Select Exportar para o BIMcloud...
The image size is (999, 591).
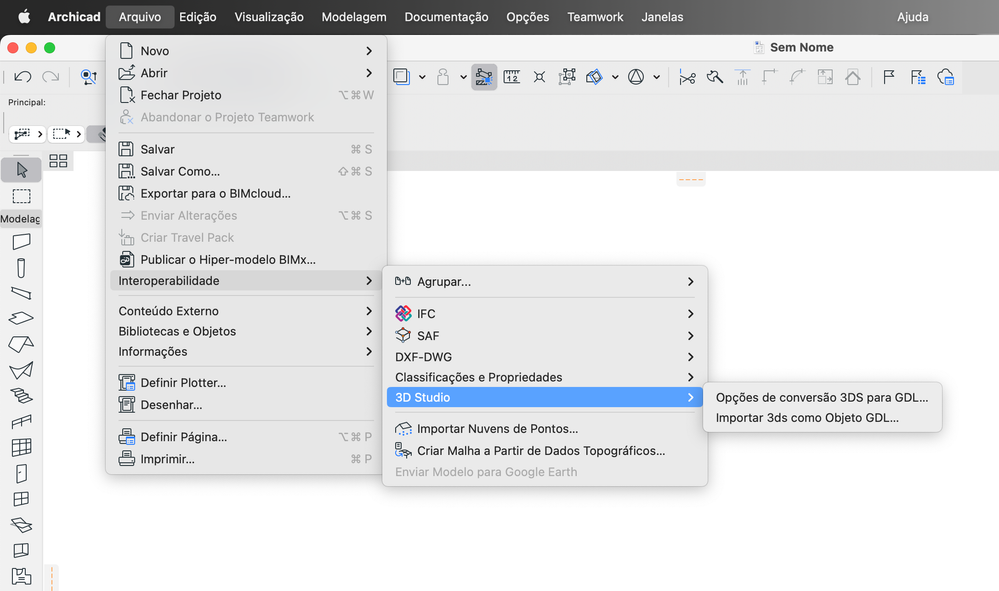(247, 194)
